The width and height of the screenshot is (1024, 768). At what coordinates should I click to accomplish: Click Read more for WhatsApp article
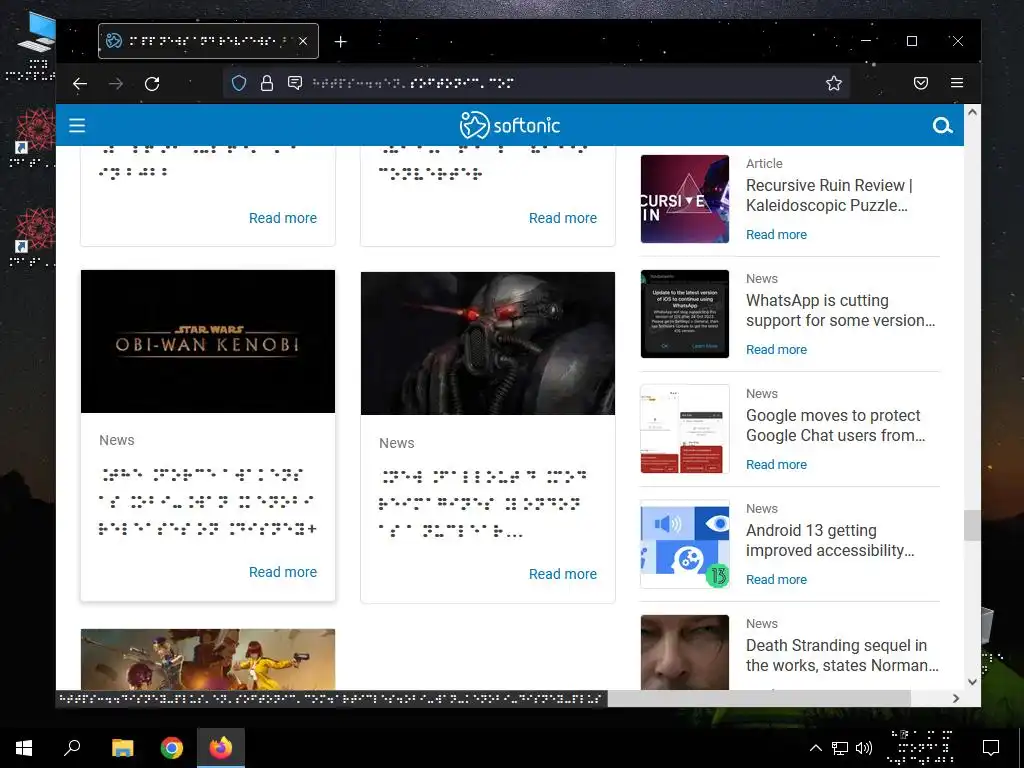tap(776, 349)
